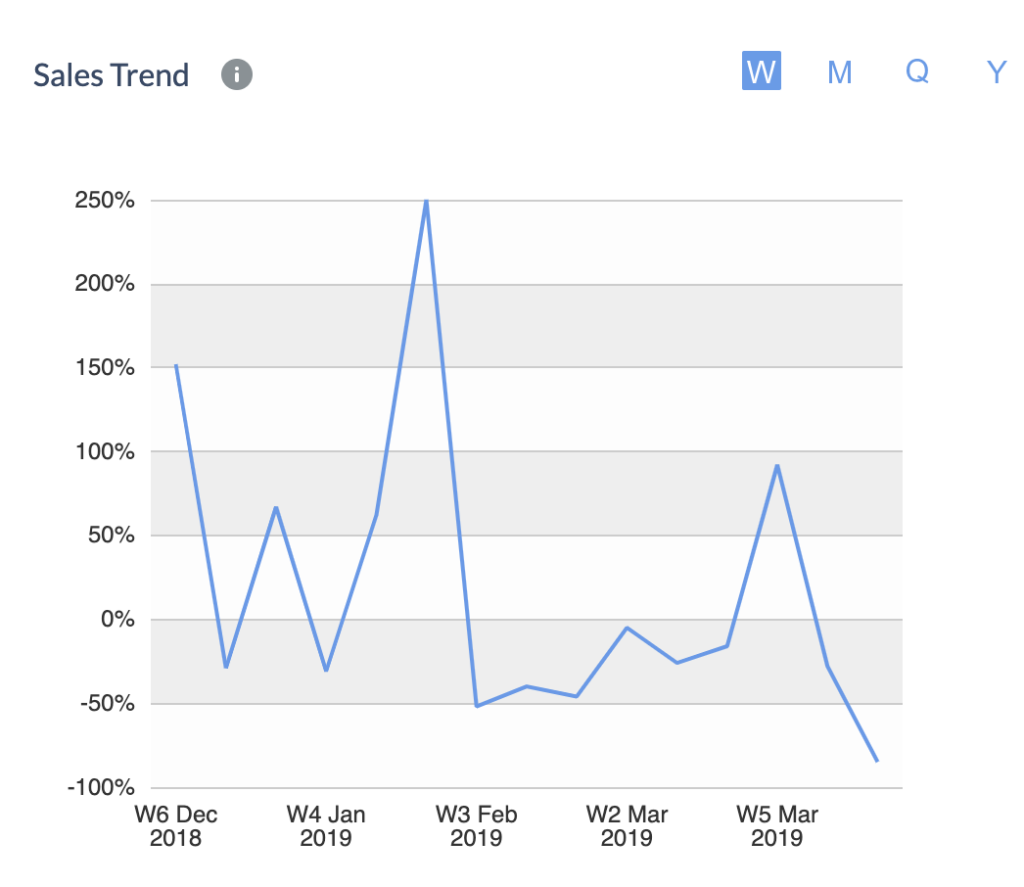
Task: Click the 100% y-axis label
Action: click(x=105, y=451)
